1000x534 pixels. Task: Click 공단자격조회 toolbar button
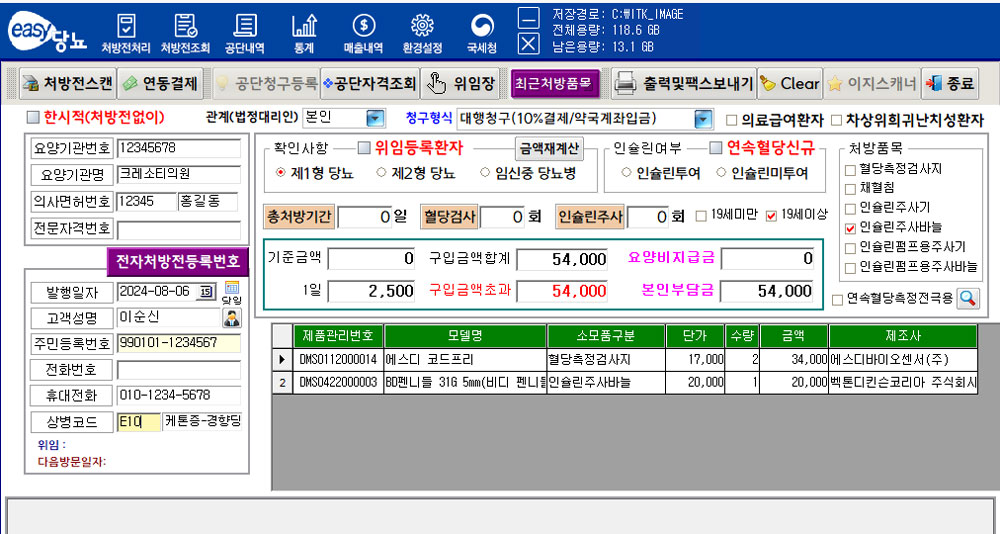point(369,84)
